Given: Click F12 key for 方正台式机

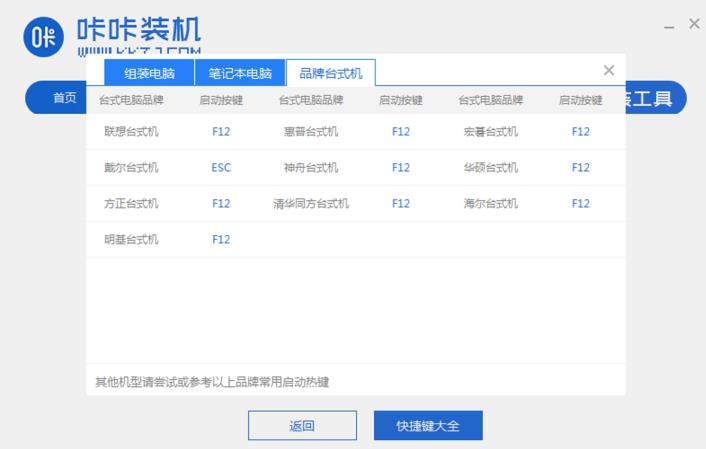Looking at the screenshot, I should 221,204.
